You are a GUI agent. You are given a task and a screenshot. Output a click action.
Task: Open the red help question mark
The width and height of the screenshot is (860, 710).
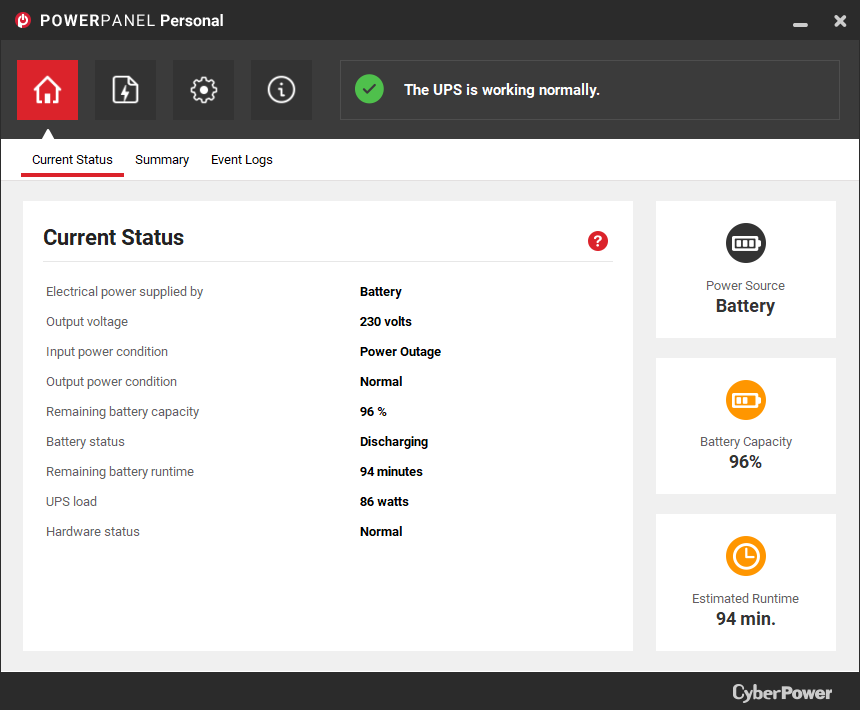click(x=598, y=241)
